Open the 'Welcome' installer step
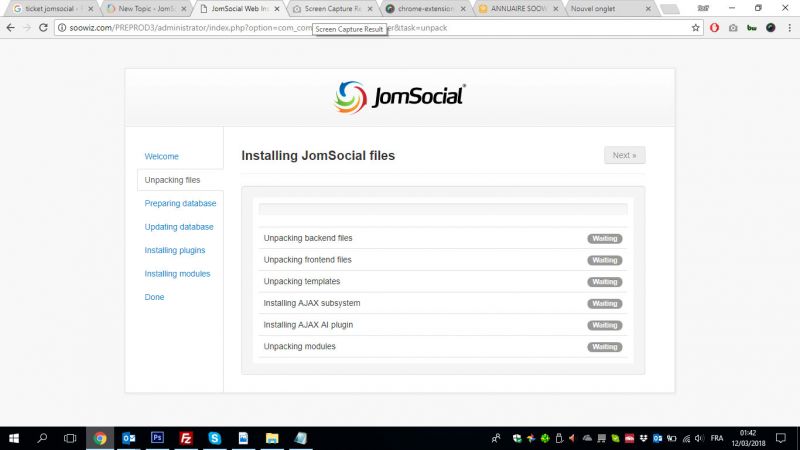The width and height of the screenshot is (800, 450). coord(161,156)
